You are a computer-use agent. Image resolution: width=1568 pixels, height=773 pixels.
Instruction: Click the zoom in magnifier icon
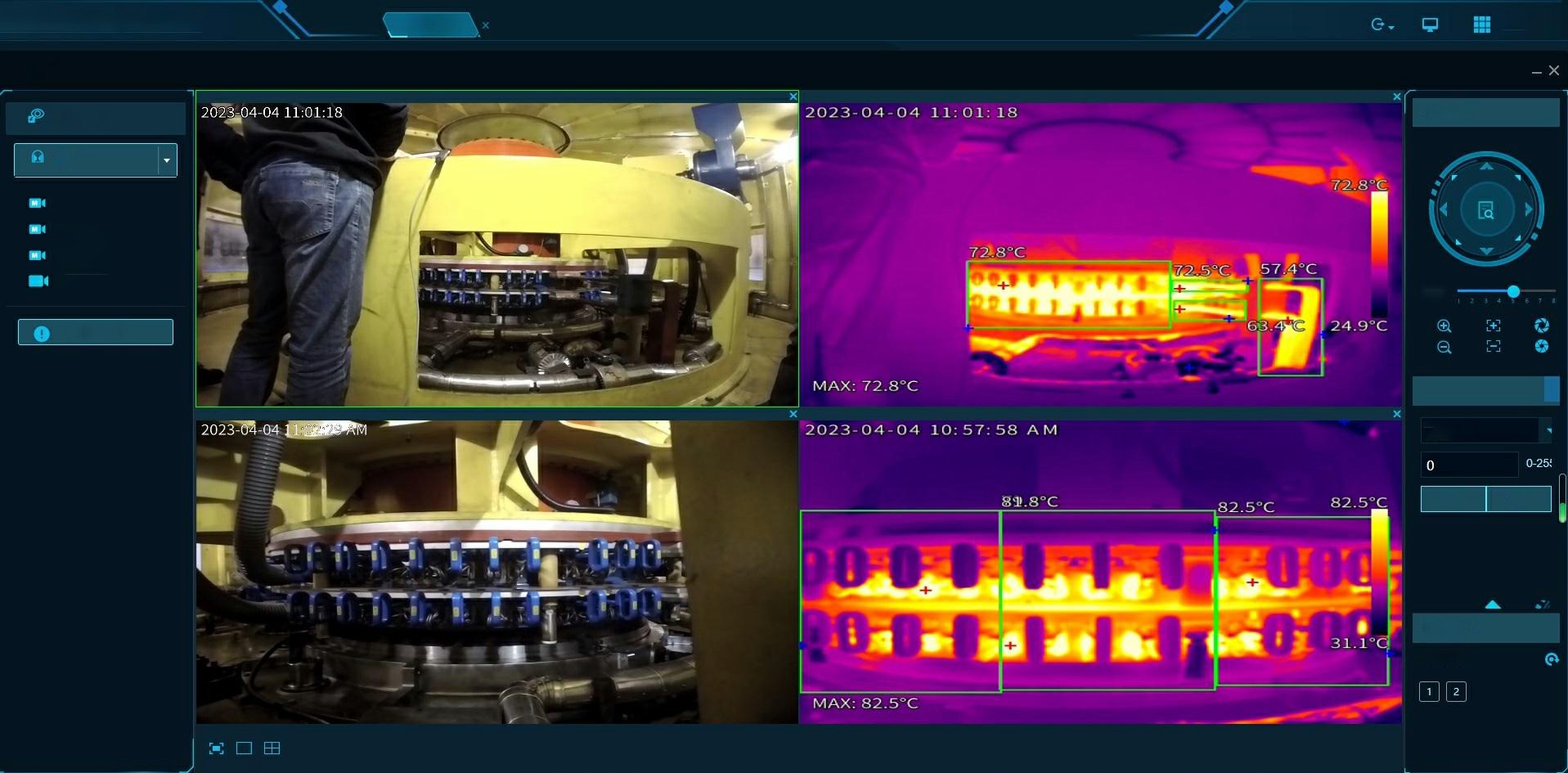[x=1444, y=326]
